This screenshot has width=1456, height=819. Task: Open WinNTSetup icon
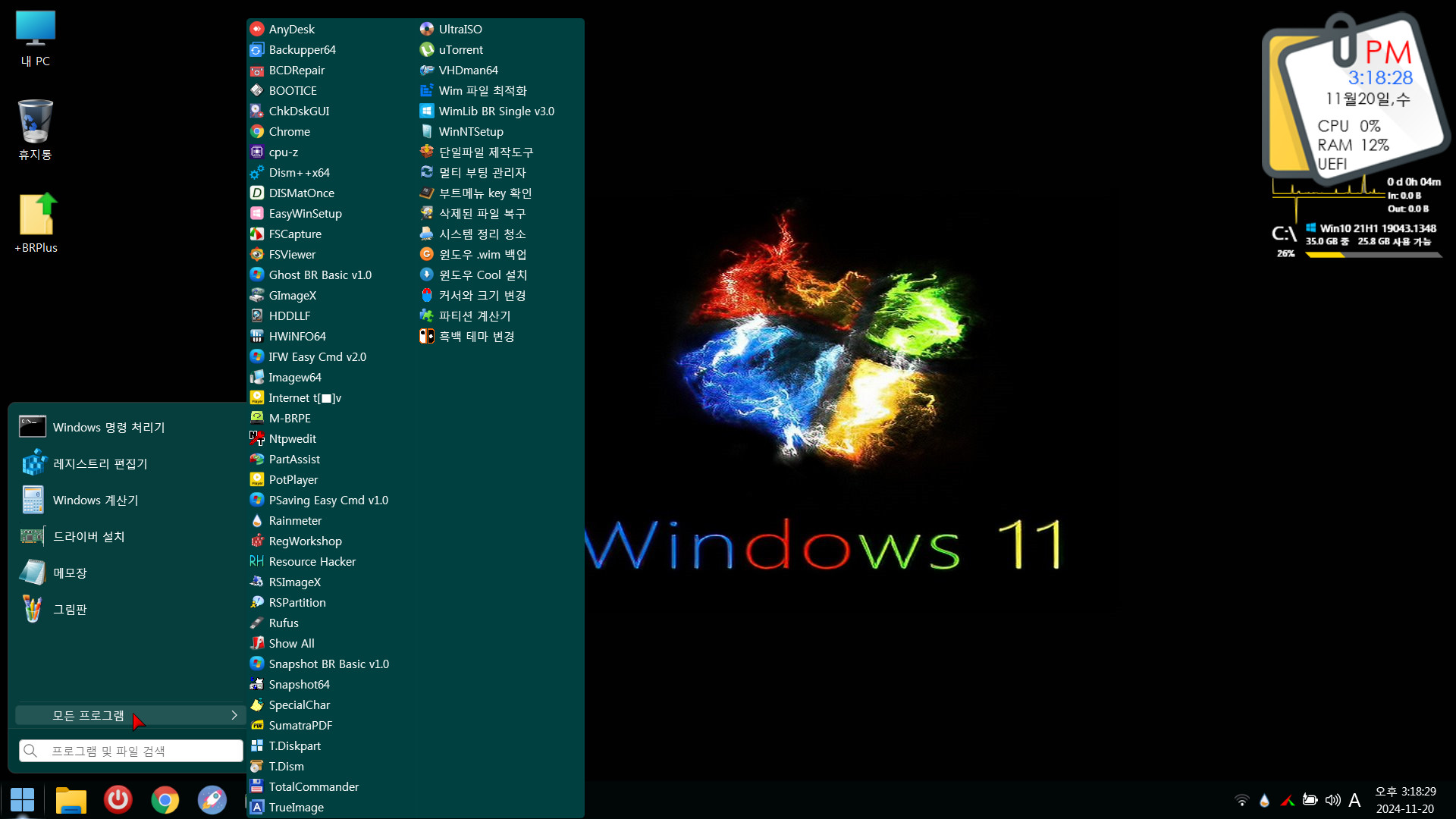coord(427,131)
